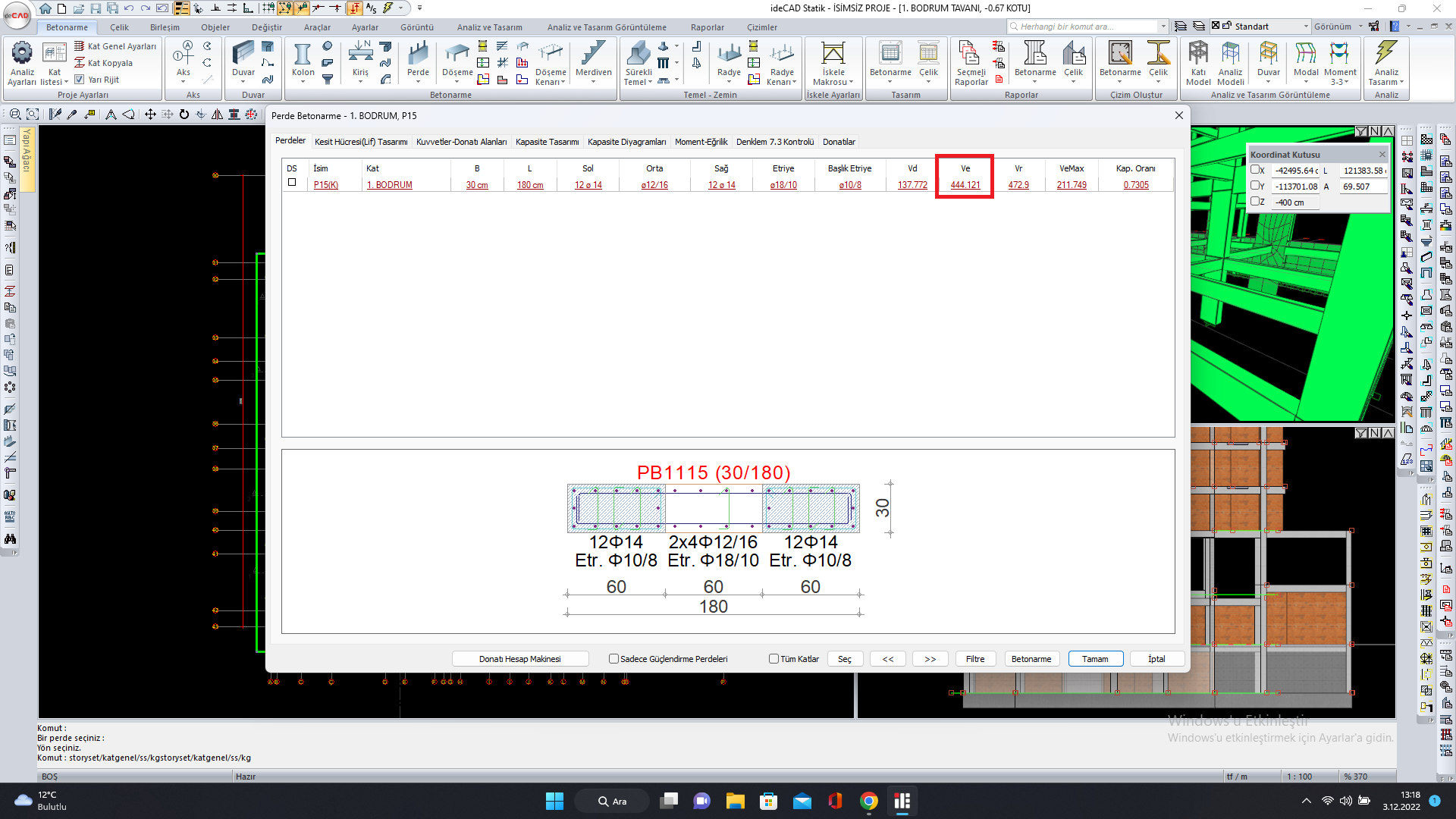Click the Z coordinate field
Screen dimensions: 1456x819
pyautogui.click(x=1296, y=202)
